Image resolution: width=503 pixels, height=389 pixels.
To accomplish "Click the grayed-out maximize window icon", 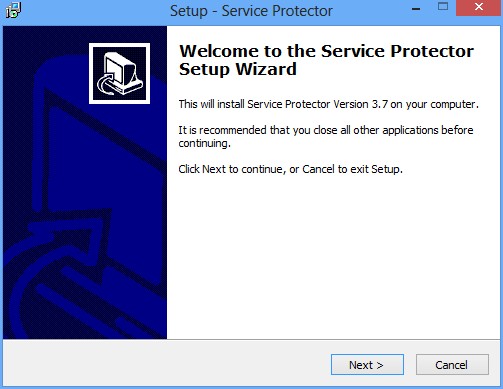I will [443, 7].
